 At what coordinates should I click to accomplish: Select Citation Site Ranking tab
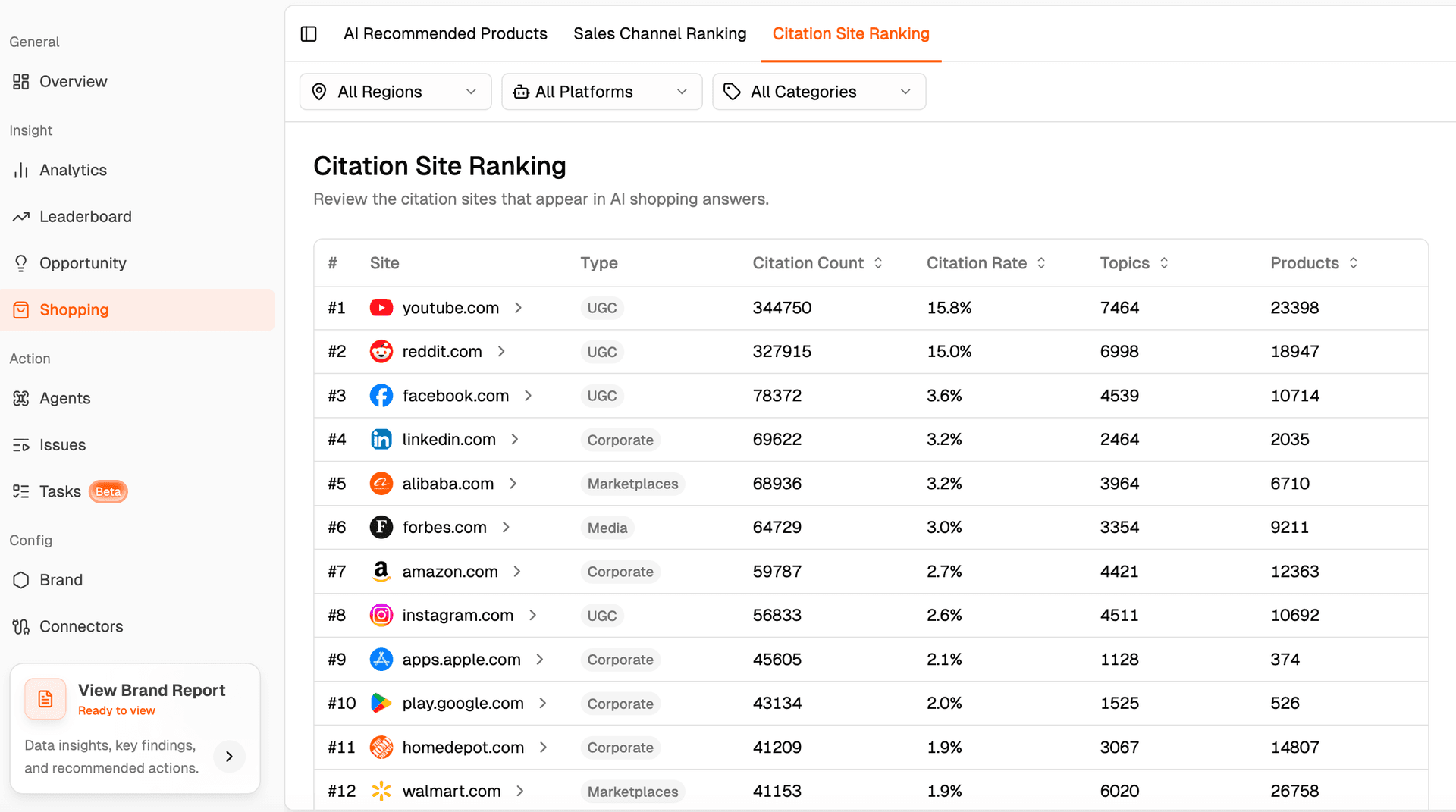[851, 33]
